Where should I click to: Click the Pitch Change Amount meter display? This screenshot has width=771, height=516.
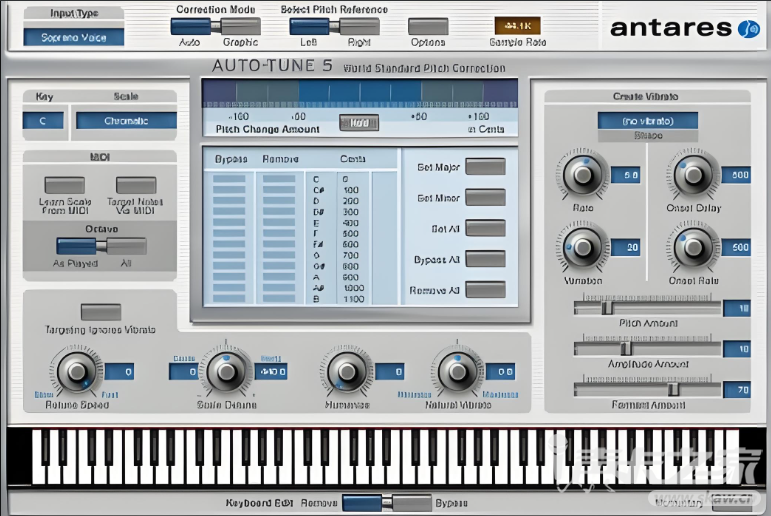click(360, 93)
